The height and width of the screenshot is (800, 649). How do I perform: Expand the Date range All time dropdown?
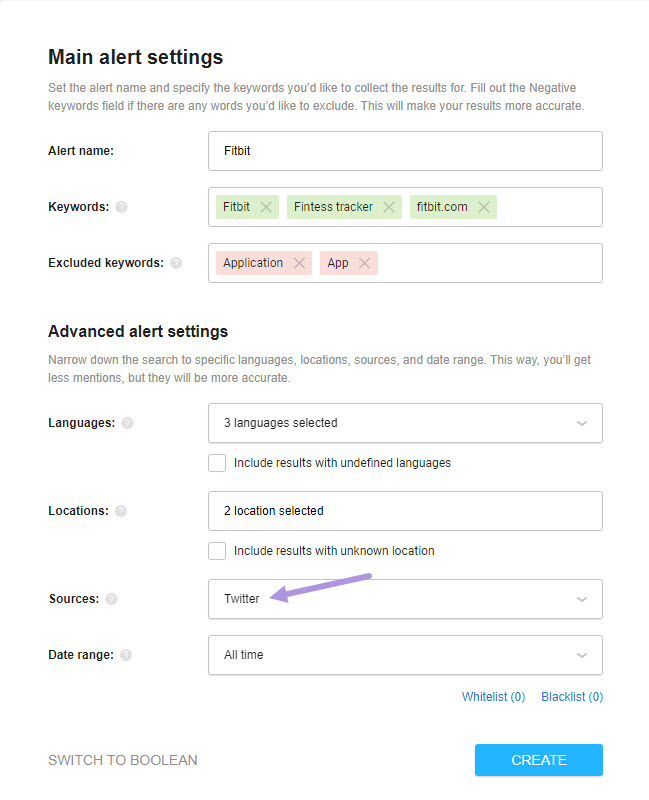click(x=405, y=655)
